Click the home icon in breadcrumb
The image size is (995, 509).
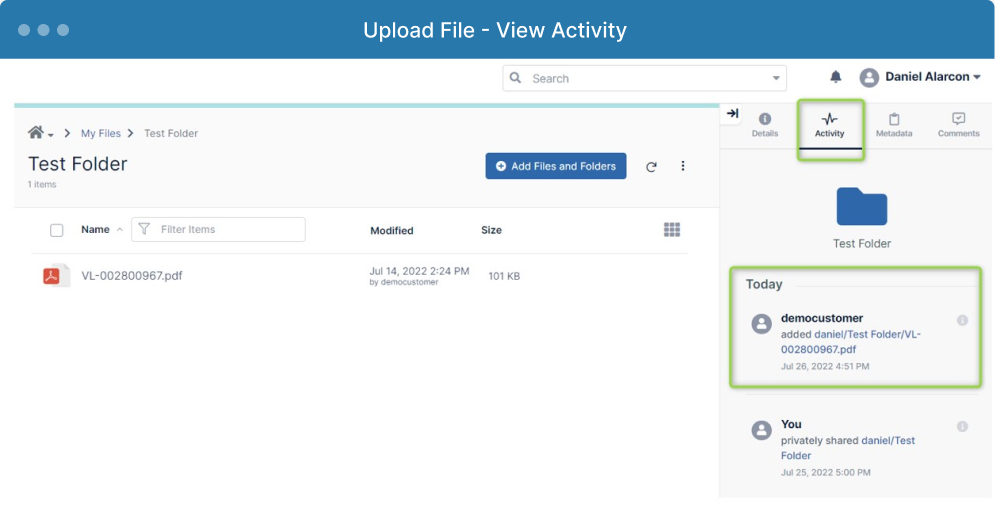(36, 132)
